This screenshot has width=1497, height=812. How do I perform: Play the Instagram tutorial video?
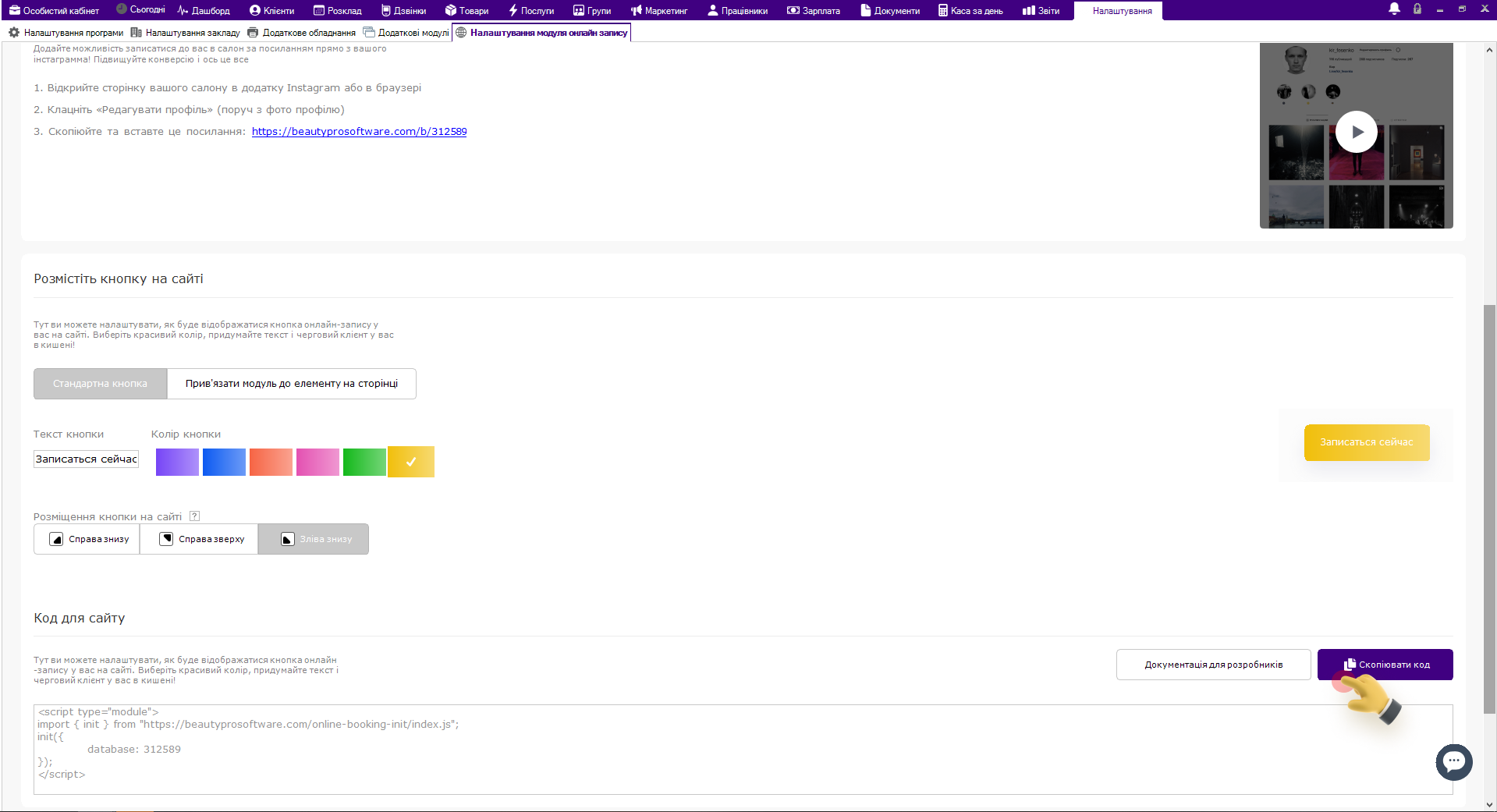point(1357,132)
